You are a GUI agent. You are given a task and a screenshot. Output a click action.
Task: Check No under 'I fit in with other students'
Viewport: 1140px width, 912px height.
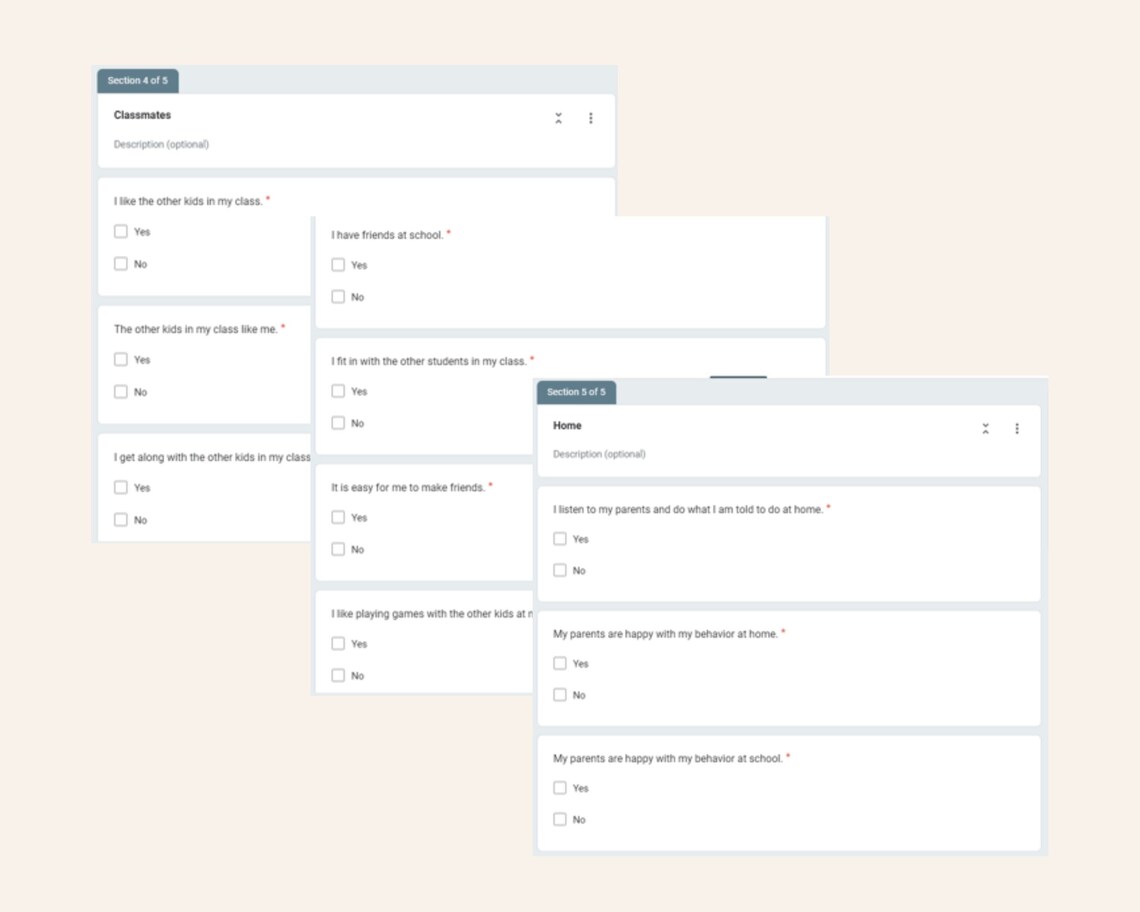[x=338, y=422]
